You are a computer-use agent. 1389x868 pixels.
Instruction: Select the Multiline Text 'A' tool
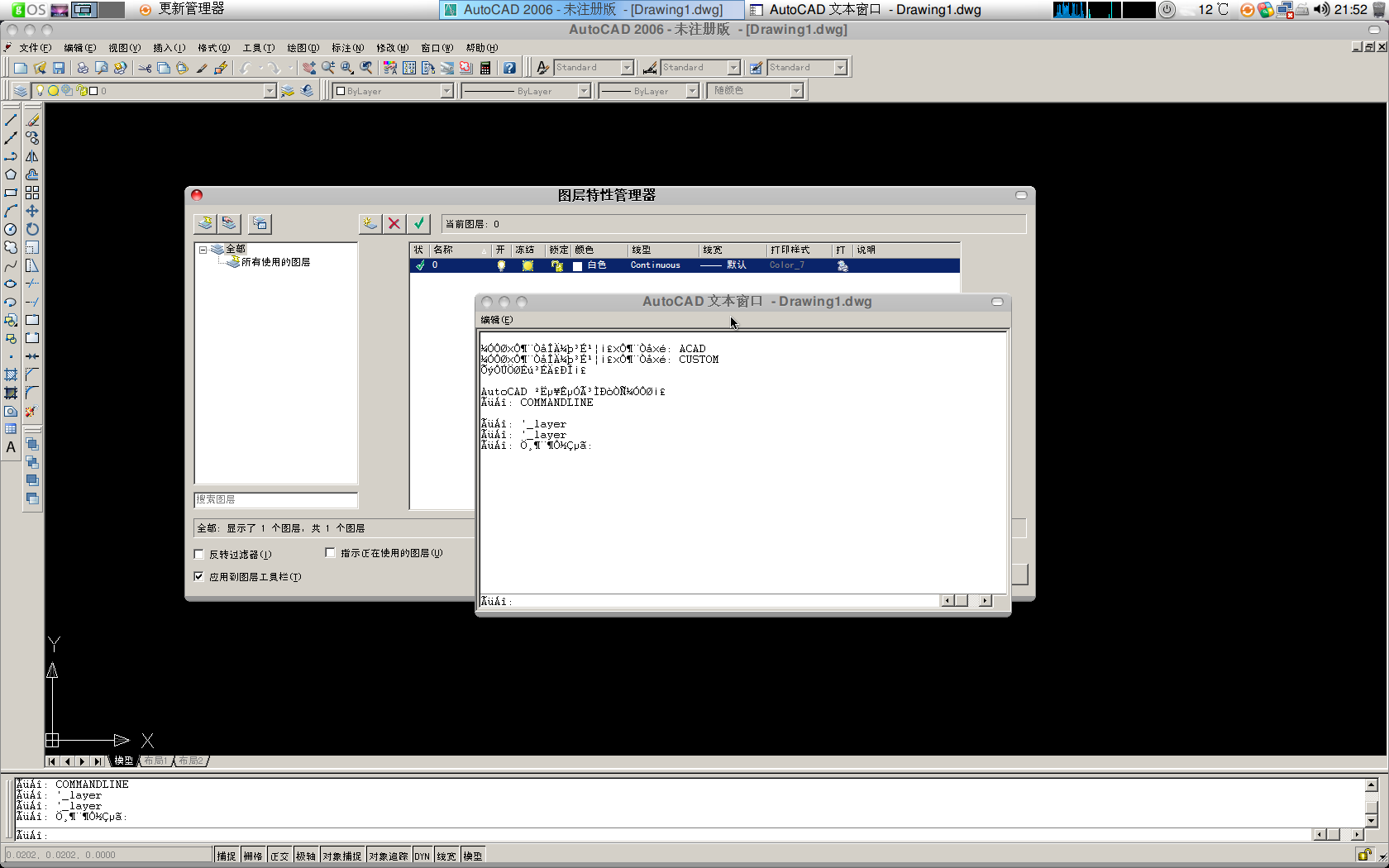(11, 447)
